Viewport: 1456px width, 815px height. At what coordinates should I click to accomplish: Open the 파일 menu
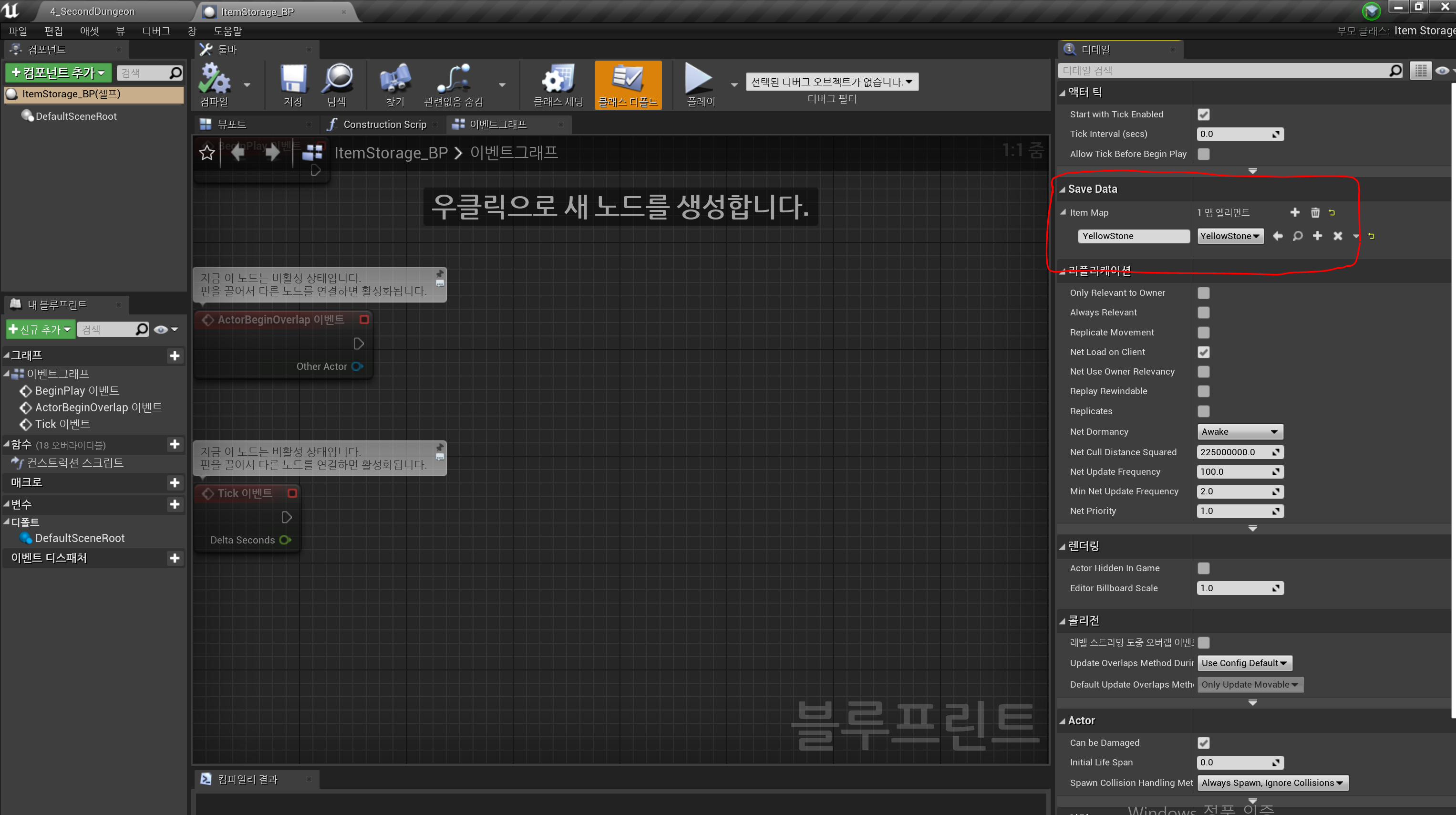click(x=17, y=31)
